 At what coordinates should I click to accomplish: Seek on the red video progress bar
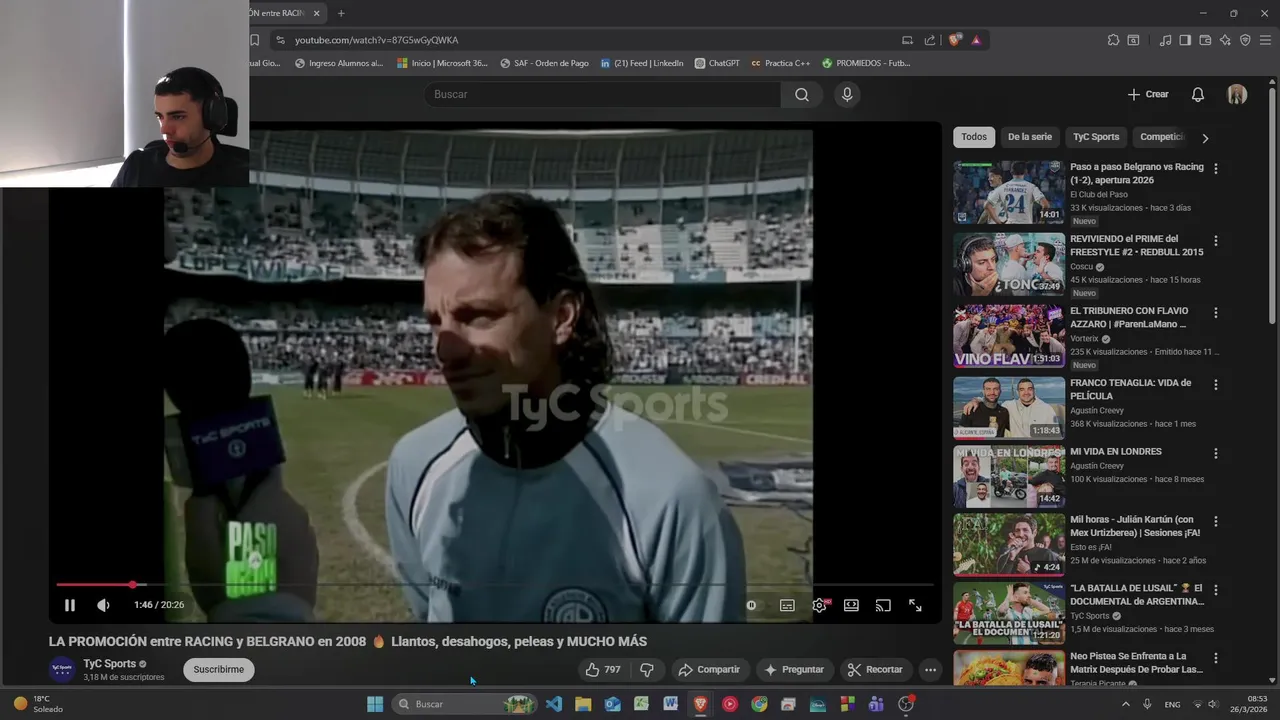pos(495,584)
